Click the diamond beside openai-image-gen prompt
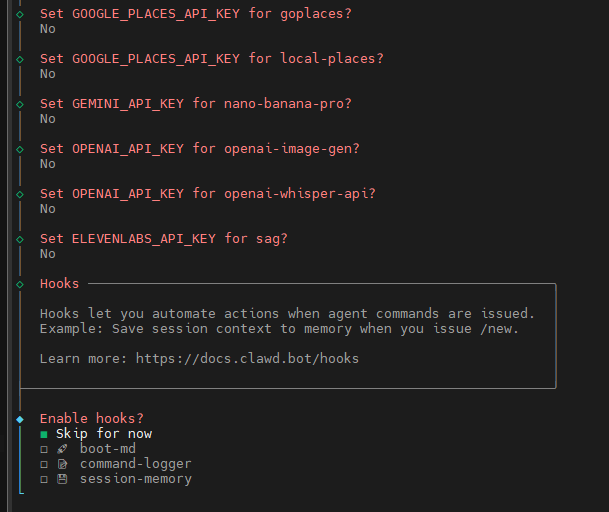 (20, 149)
